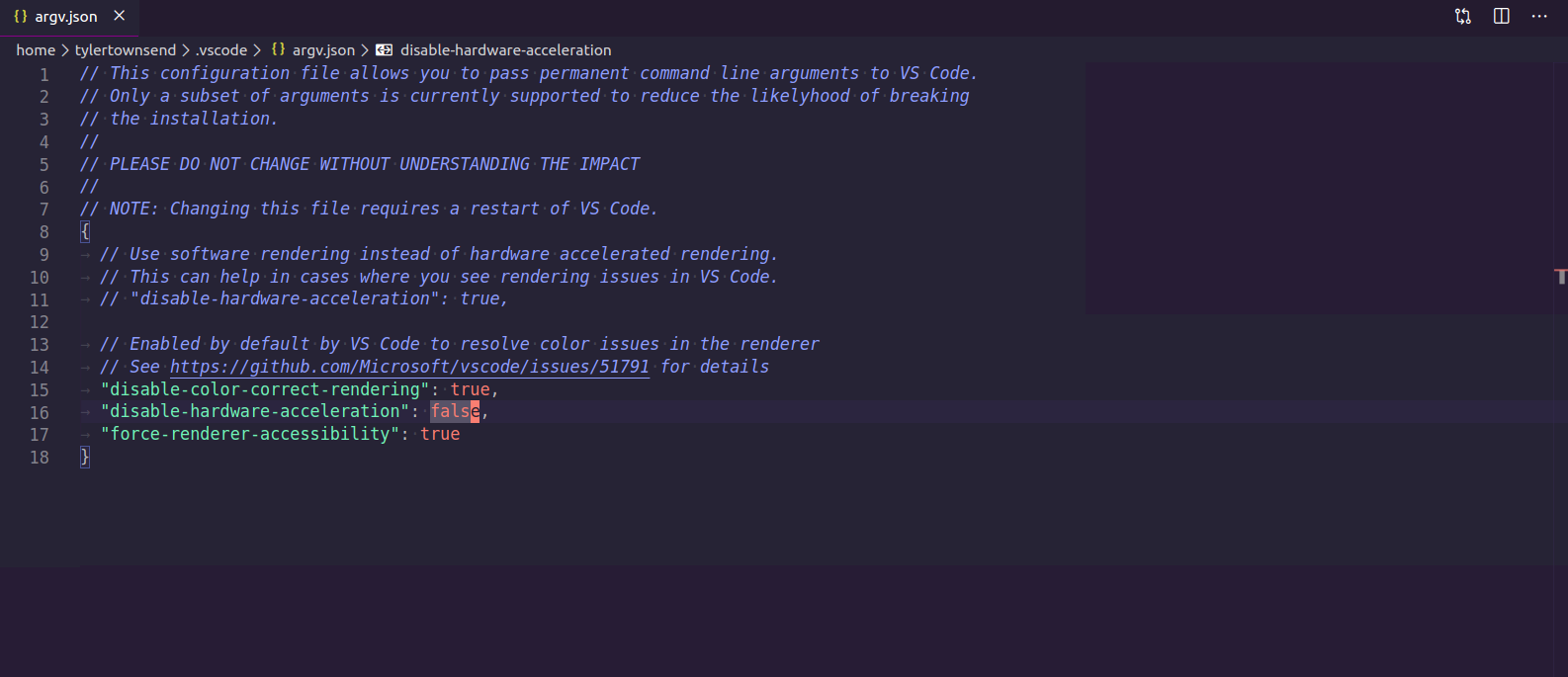
Task: Switch to the argv.json tab
Action: click(x=65, y=16)
